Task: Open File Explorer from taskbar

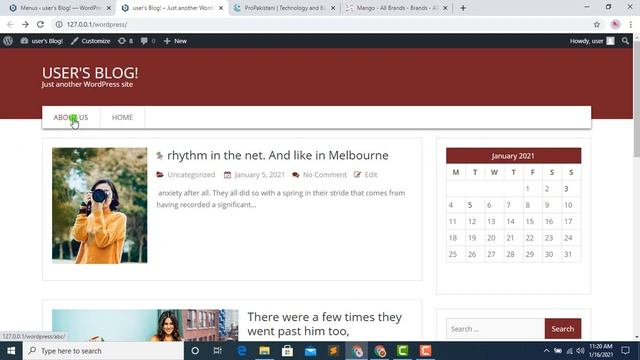Action: (264, 351)
